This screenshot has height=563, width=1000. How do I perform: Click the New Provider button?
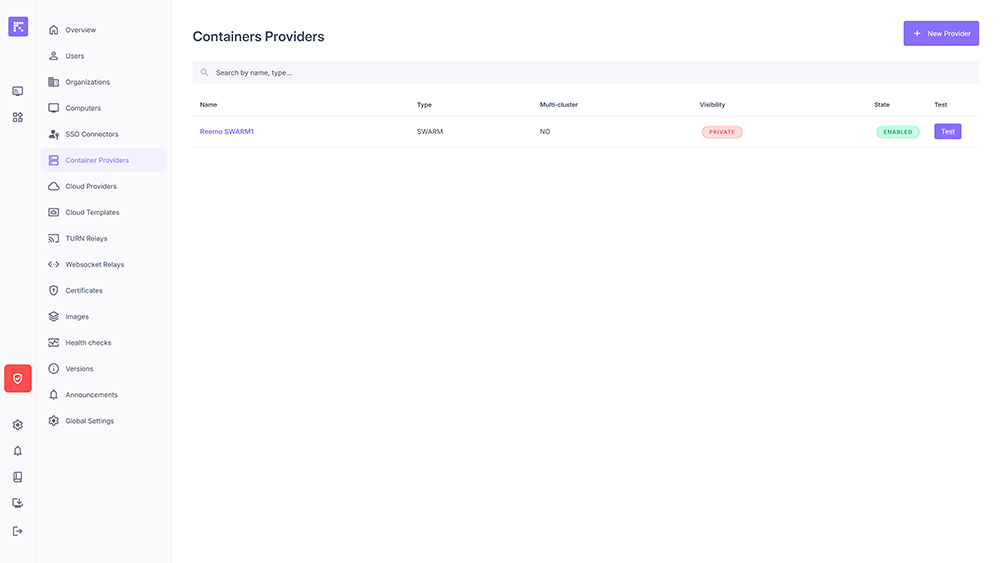941,33
